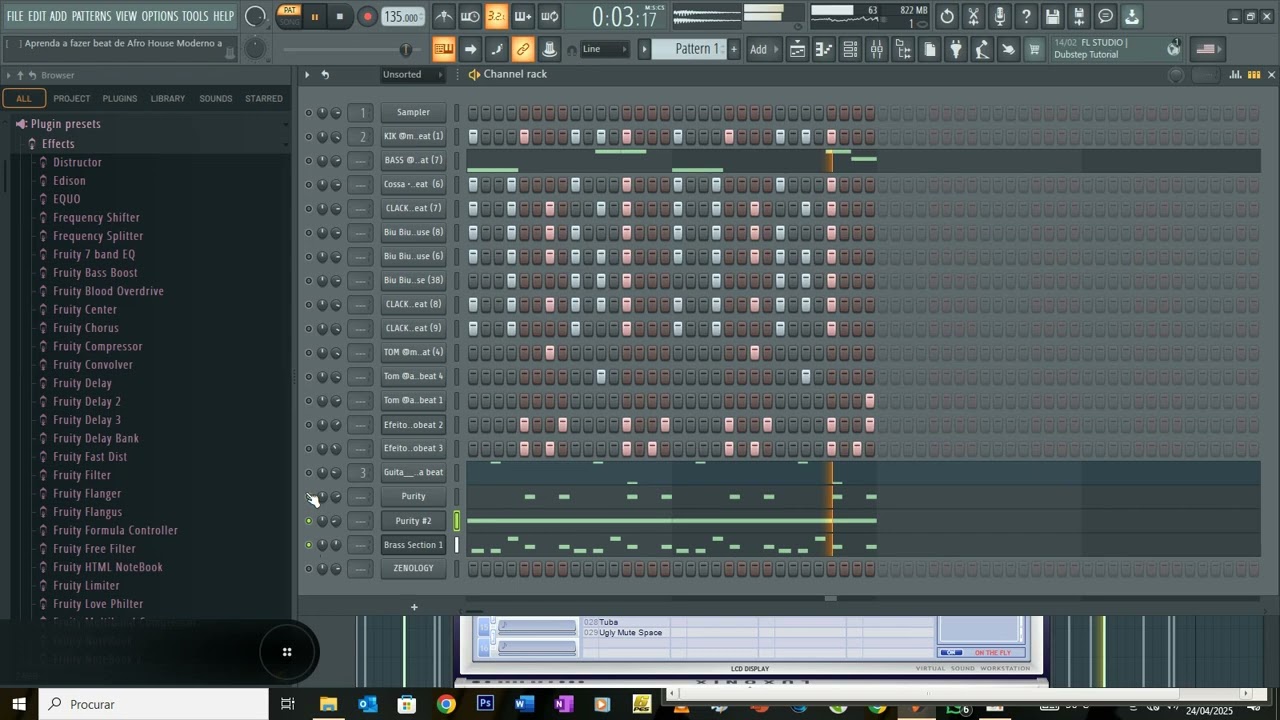Screen dimensions: 1280x720
Task: Toggle the link (multilink controllers) icon
Action: tap(522, 49)
